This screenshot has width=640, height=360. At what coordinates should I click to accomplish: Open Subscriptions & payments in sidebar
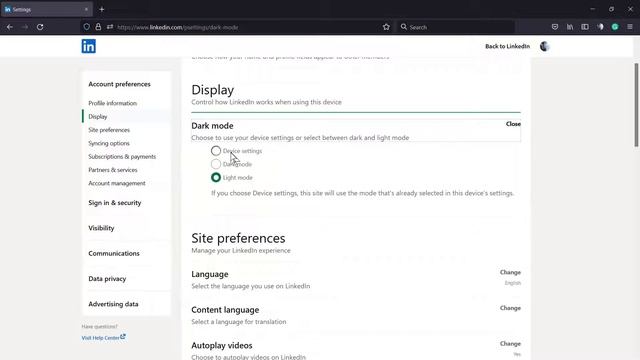(x=122, y=157)
